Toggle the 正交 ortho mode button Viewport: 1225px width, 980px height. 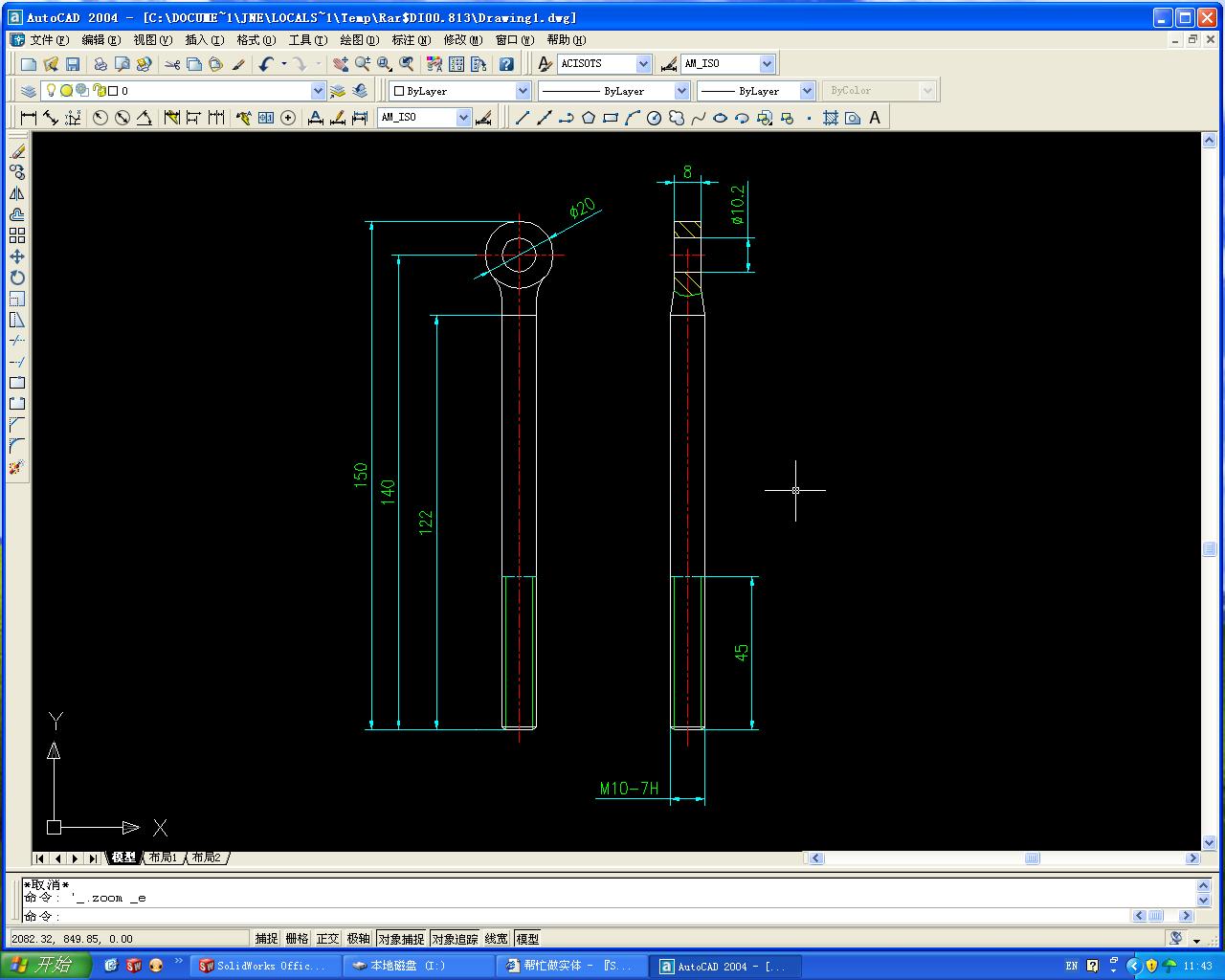[327, 939]
